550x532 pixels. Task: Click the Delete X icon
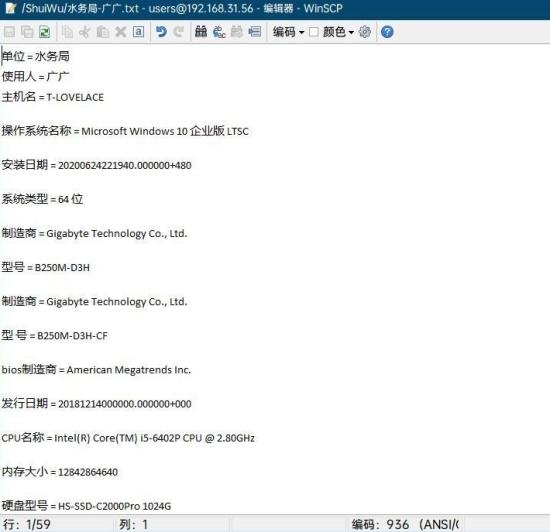coord(121,32)
